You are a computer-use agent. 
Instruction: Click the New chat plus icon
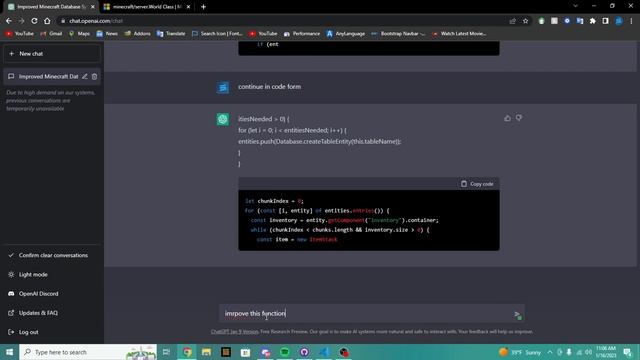tap(11, 53)
